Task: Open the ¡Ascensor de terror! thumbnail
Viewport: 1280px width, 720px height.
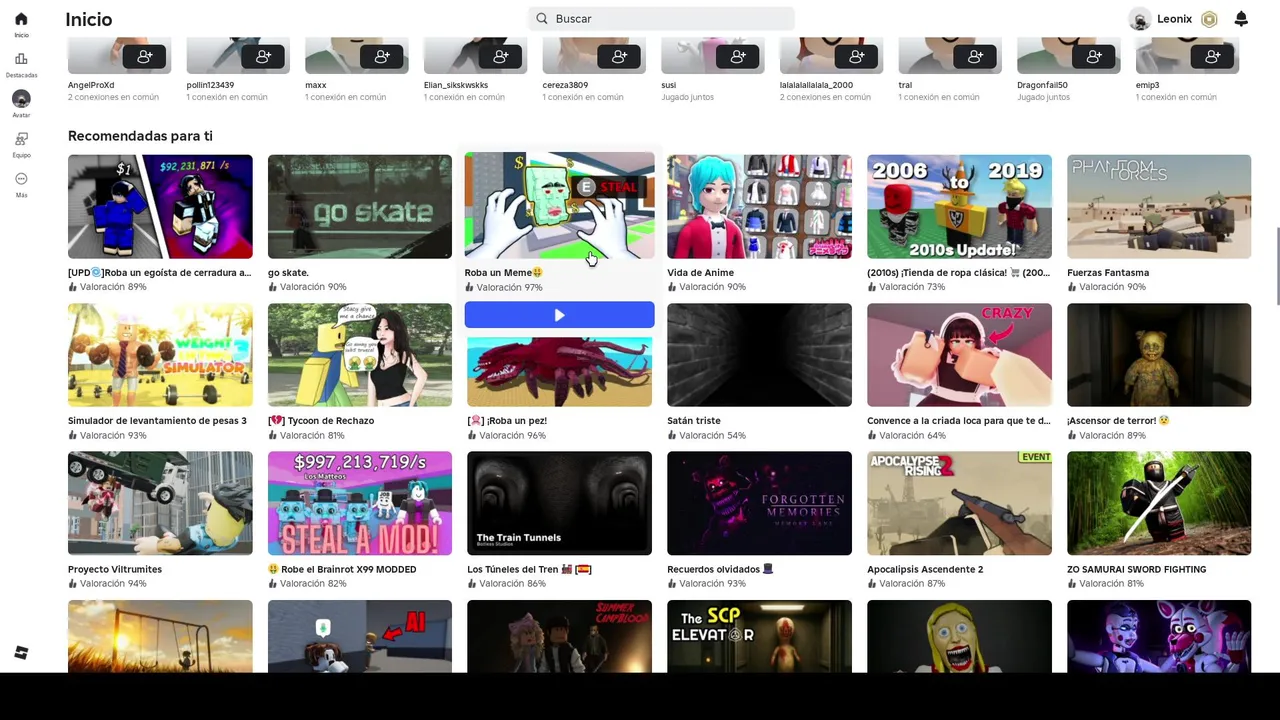Action: [1159, 355]
